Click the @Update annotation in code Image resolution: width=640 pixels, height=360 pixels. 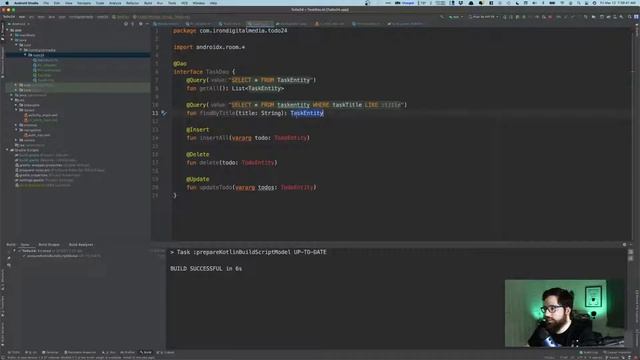pyautogui.click(x=198, y=179)
